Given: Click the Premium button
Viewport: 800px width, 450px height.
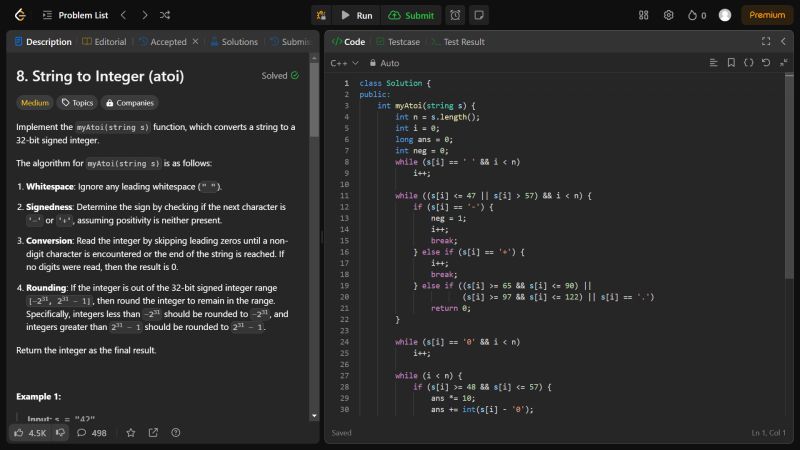Looking at the screenshot, I should pyautogui.click(x=767, y=15).
